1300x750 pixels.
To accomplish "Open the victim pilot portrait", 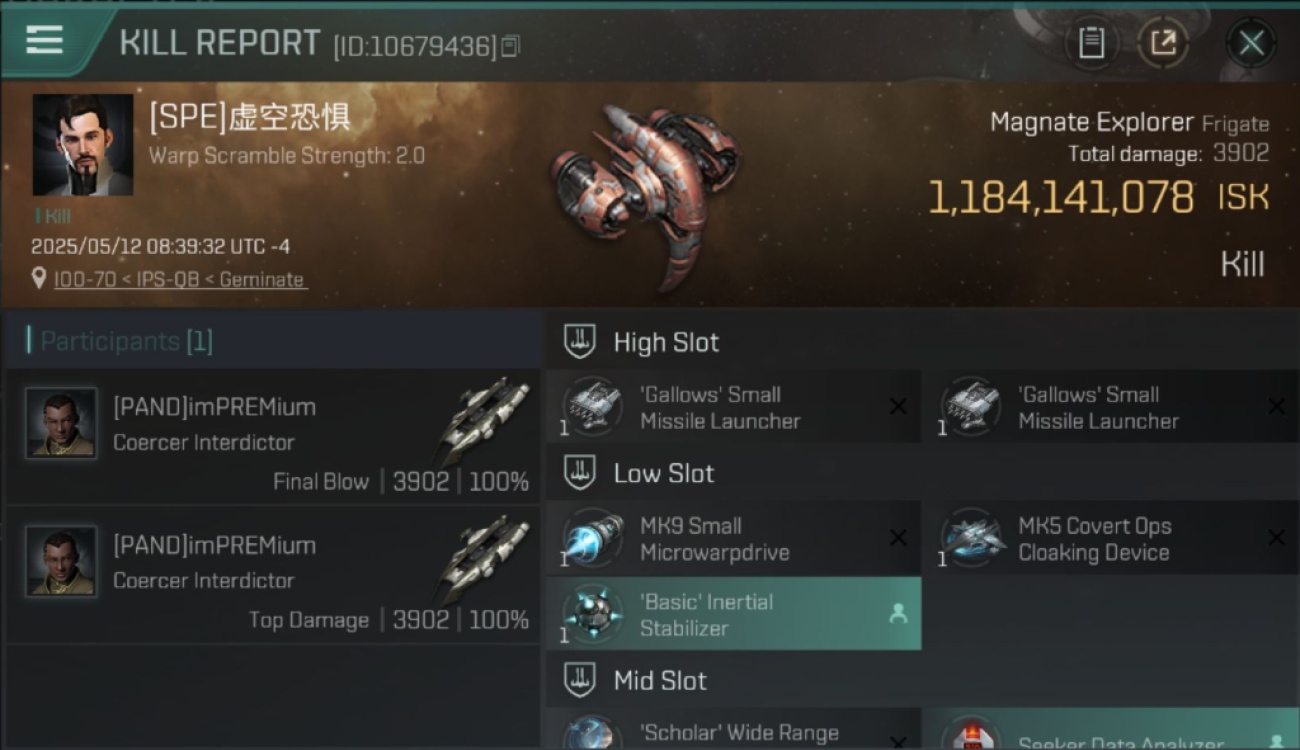I will [83, 145].
